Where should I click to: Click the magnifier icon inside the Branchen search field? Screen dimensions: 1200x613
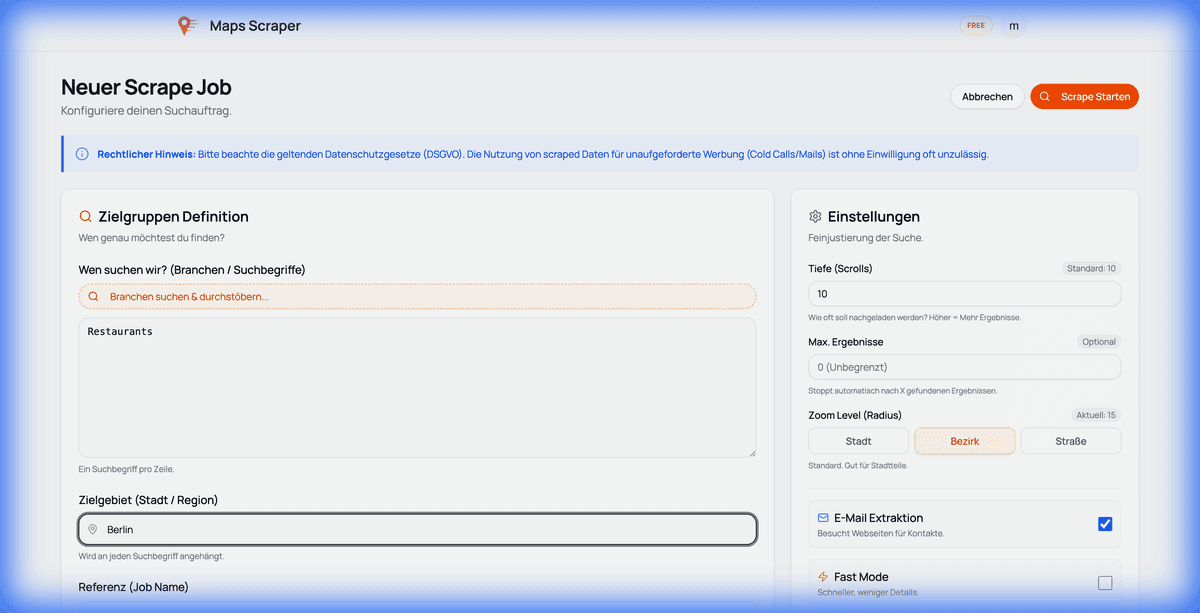click(93, 296)
